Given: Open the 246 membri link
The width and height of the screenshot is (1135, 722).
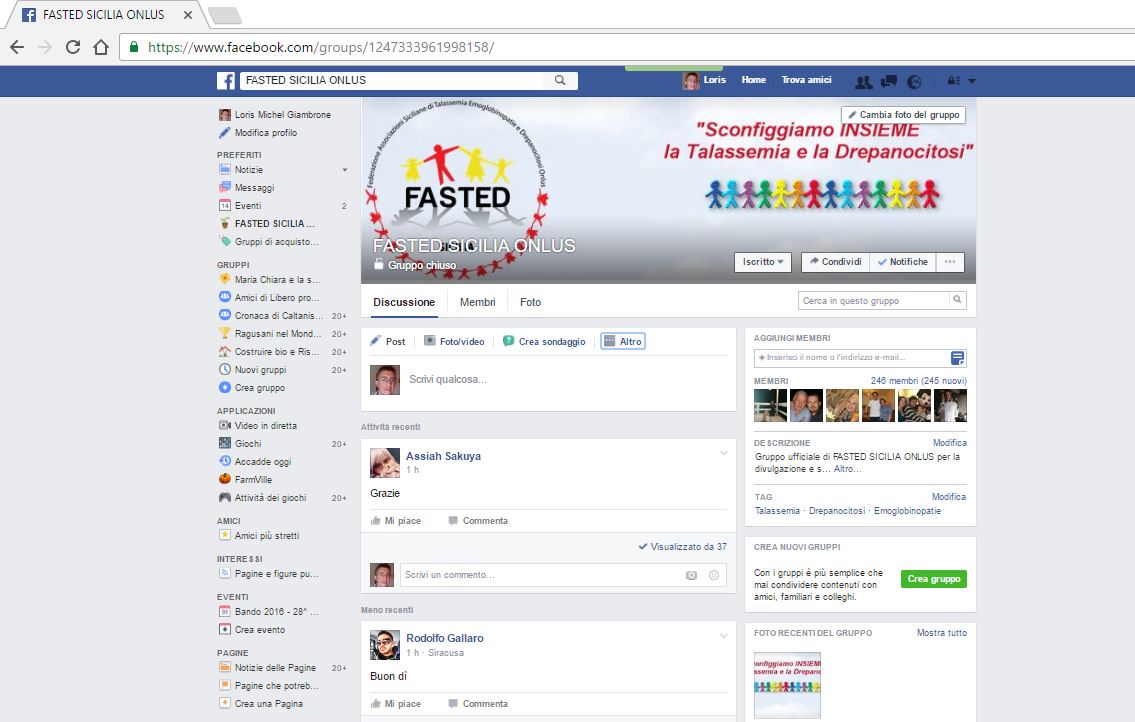Looking at the screenshot, I should click(x=919, y=381).
